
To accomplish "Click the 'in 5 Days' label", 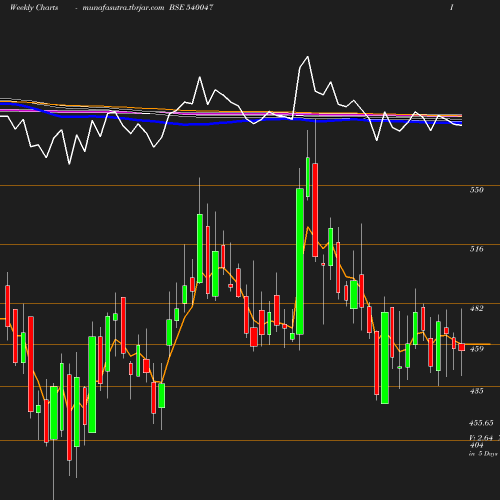I will point(483,454).
